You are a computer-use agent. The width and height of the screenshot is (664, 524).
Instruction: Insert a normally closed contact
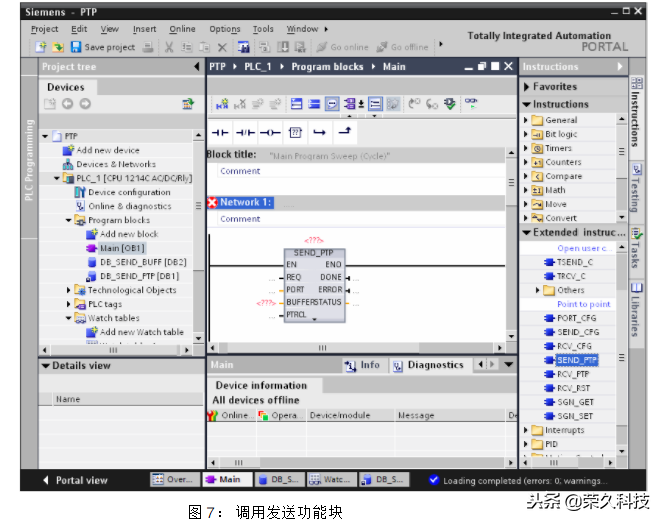point(245,133)
